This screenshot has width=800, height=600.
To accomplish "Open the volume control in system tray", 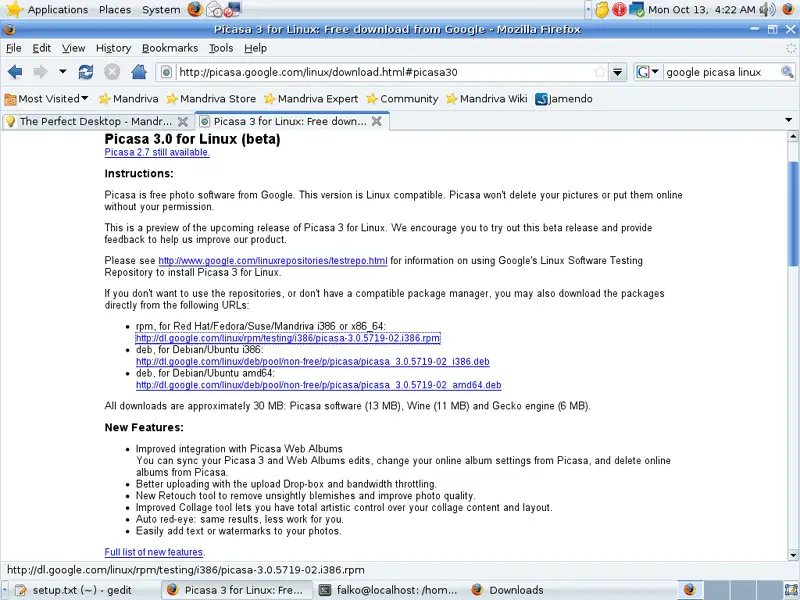I will pyautogui.click(x=767, y=10).
